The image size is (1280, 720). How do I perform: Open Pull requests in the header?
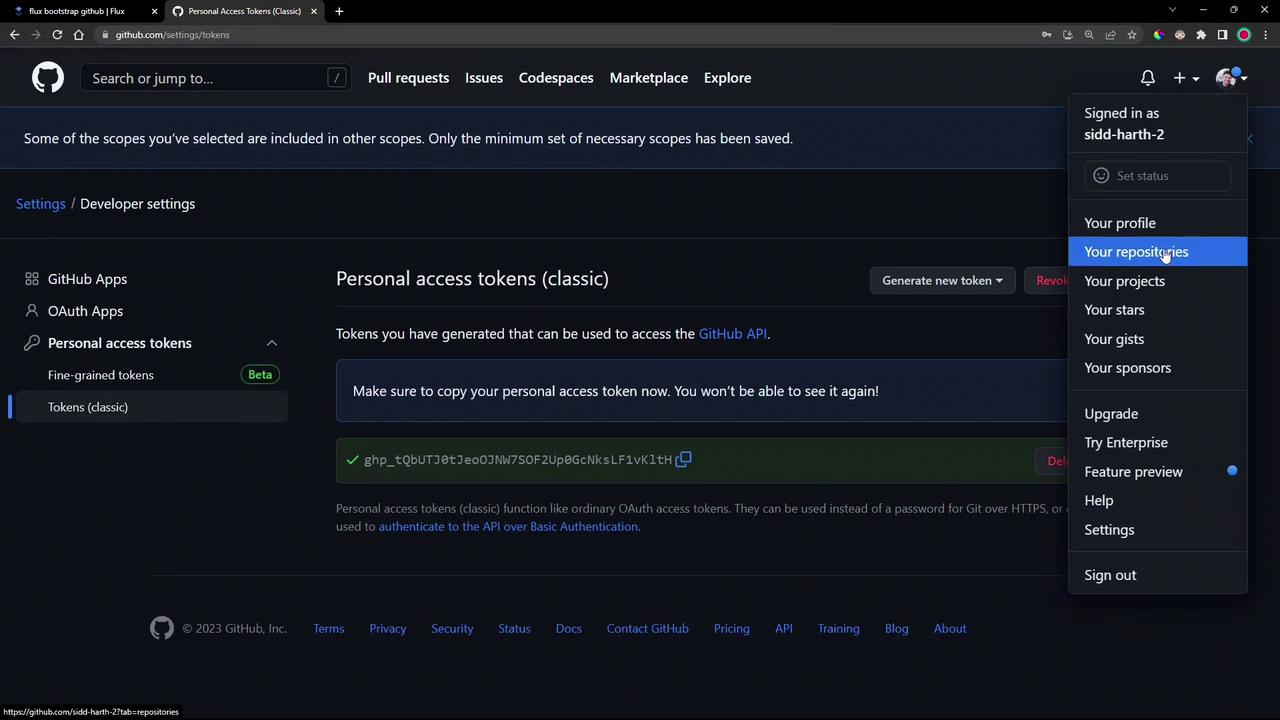pos(408,78)
